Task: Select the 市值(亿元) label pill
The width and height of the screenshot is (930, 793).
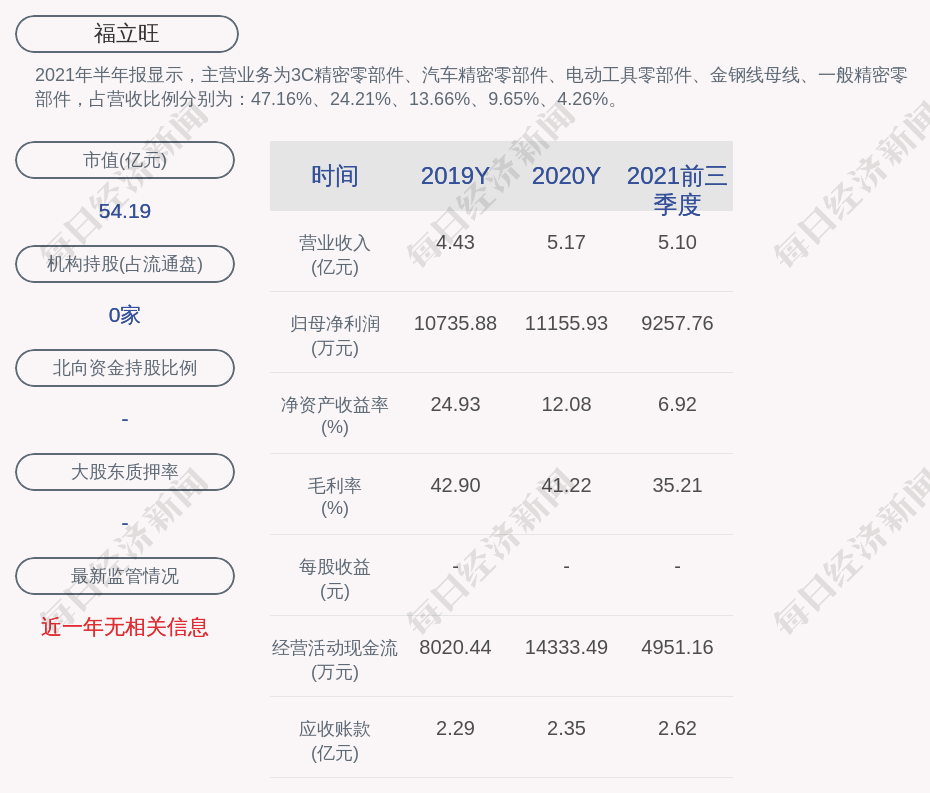Action: click(x=125, y=160)
